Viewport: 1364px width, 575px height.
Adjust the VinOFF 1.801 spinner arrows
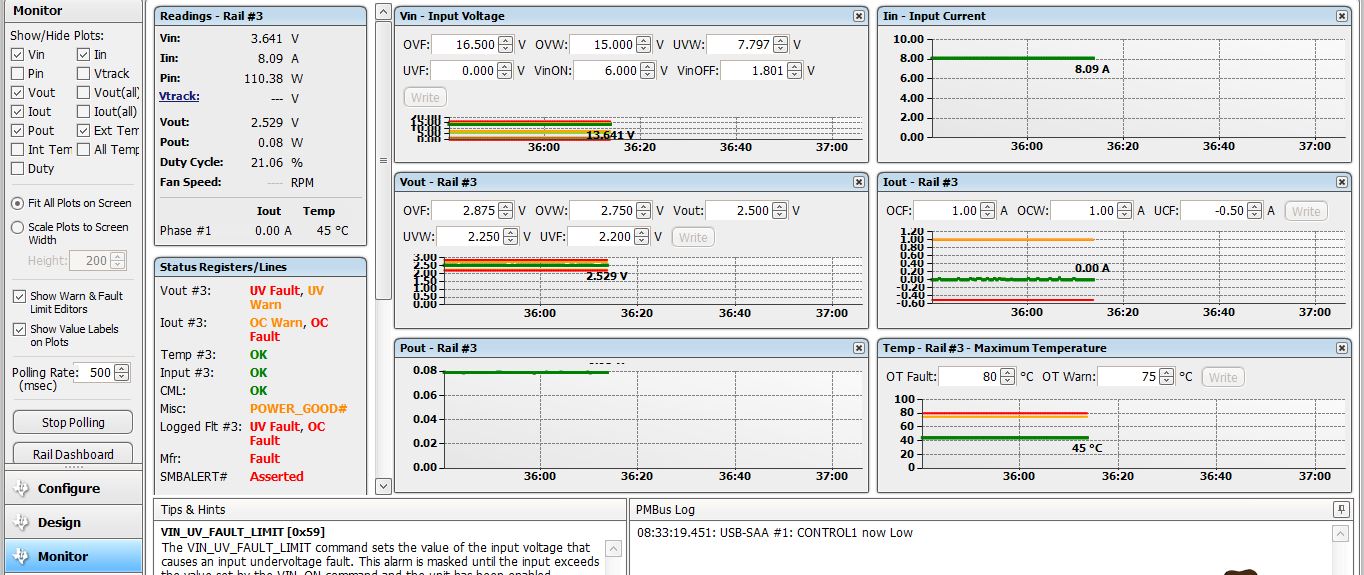(794, 71)
